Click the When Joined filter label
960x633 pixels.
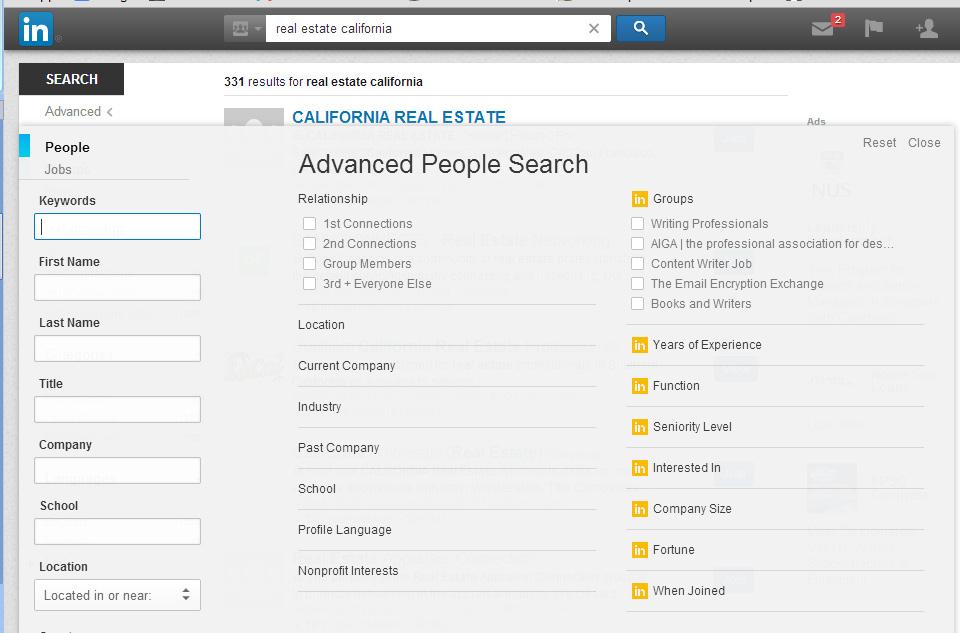pyautogui.click(x=689, y=591)
